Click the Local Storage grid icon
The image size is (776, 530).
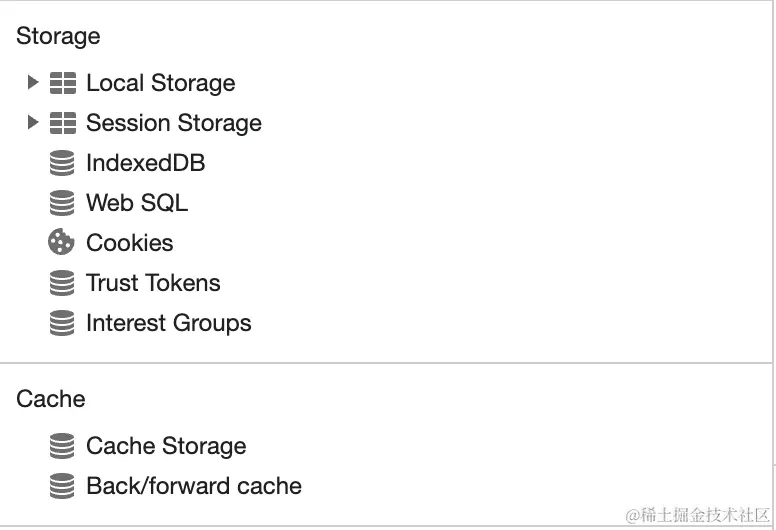point(62,83)
